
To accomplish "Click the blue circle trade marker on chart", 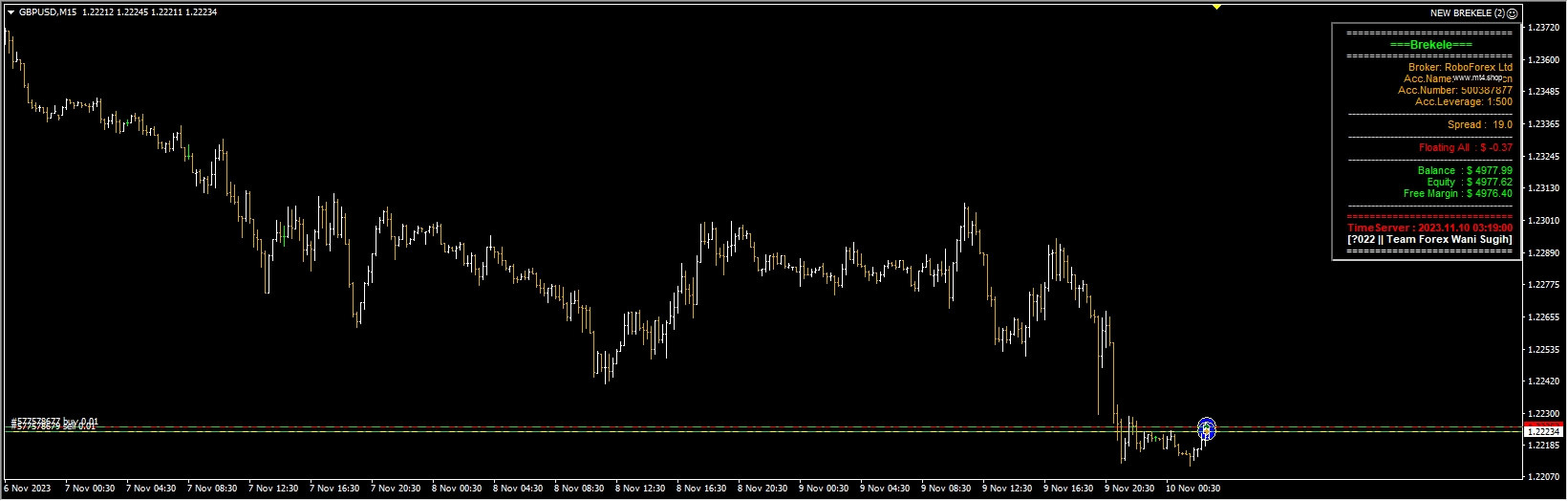I will pyautogui.click(x=1207, y=429).
